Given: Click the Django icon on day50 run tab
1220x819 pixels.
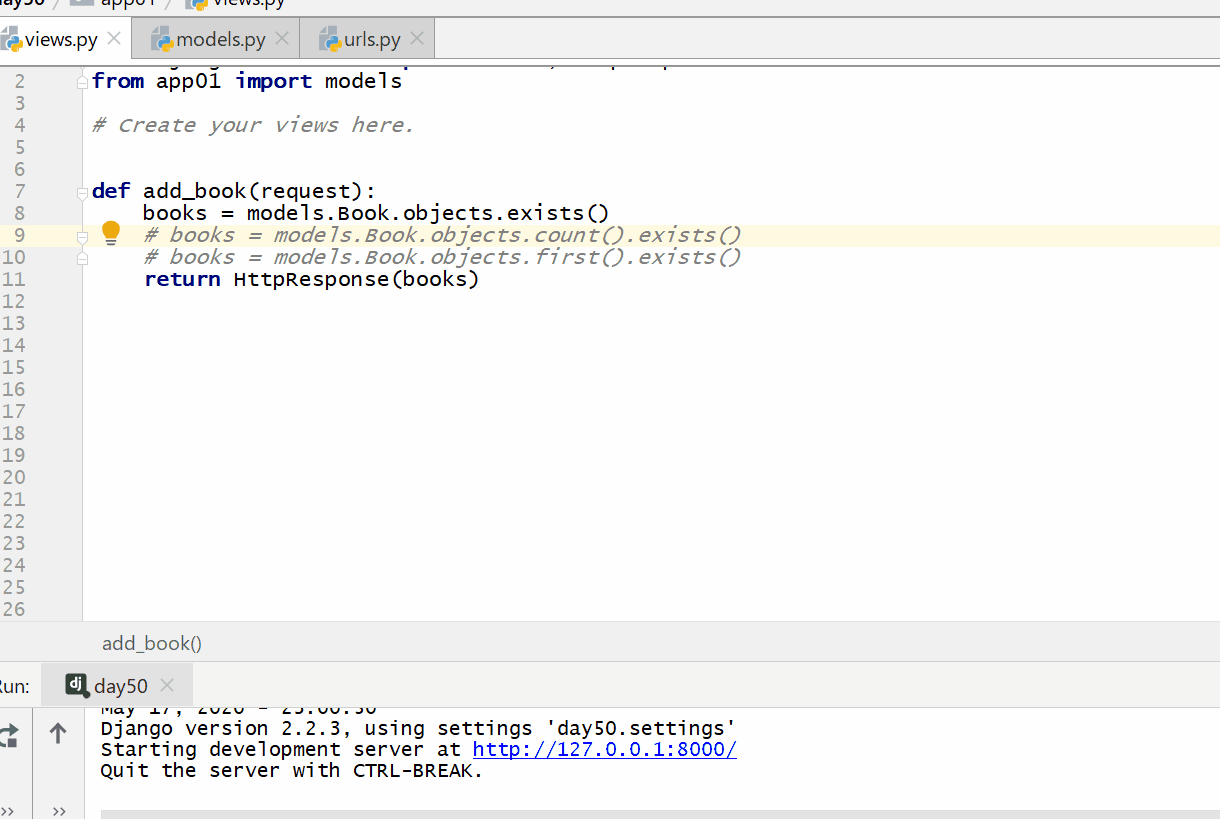Looking at the screenshot, I should [77, 685].
